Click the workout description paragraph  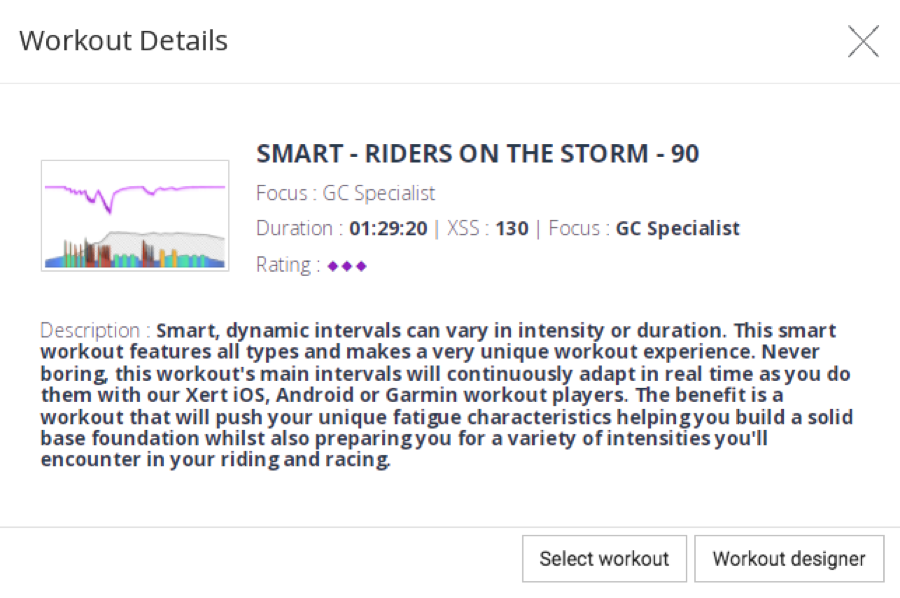440,395
